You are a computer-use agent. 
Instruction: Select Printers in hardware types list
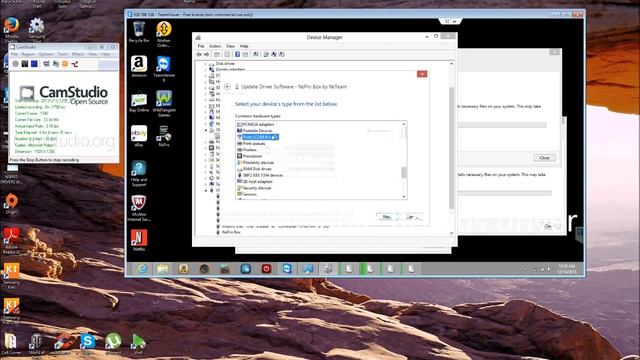247,150
